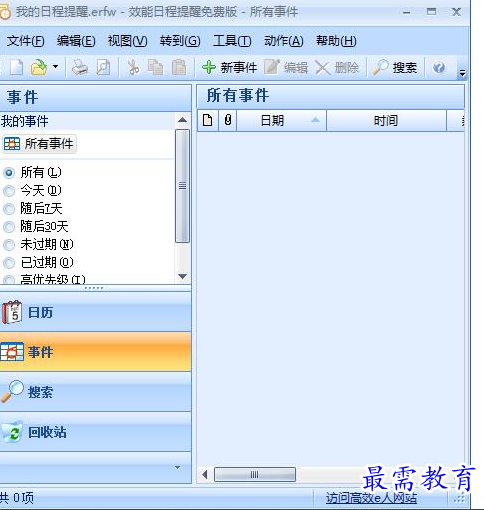Click the New file toolbar icon
Image resolution: width=484 pixels, height=510 pixels.
(x=16, y=67)
